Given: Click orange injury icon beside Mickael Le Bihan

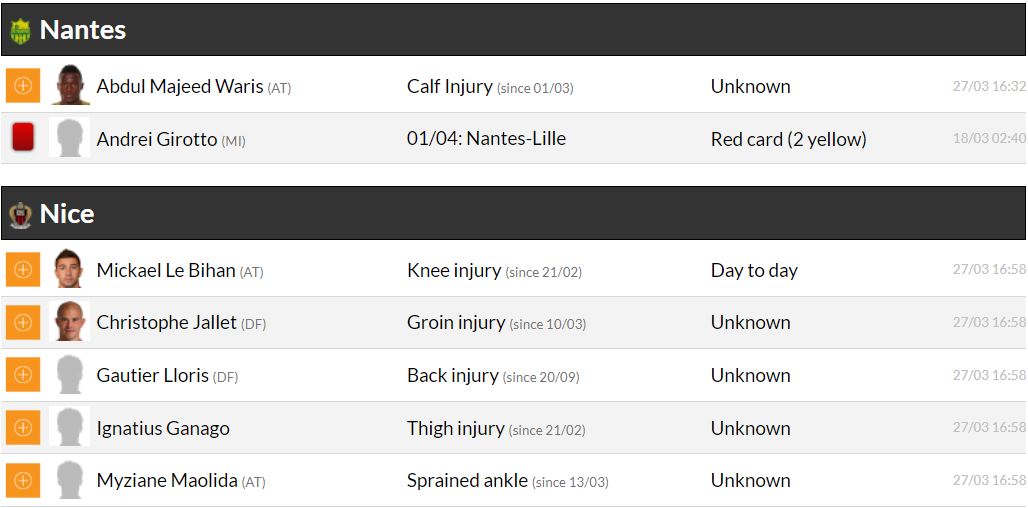Looking at the screenshot, I should click(x=23, y=270).
